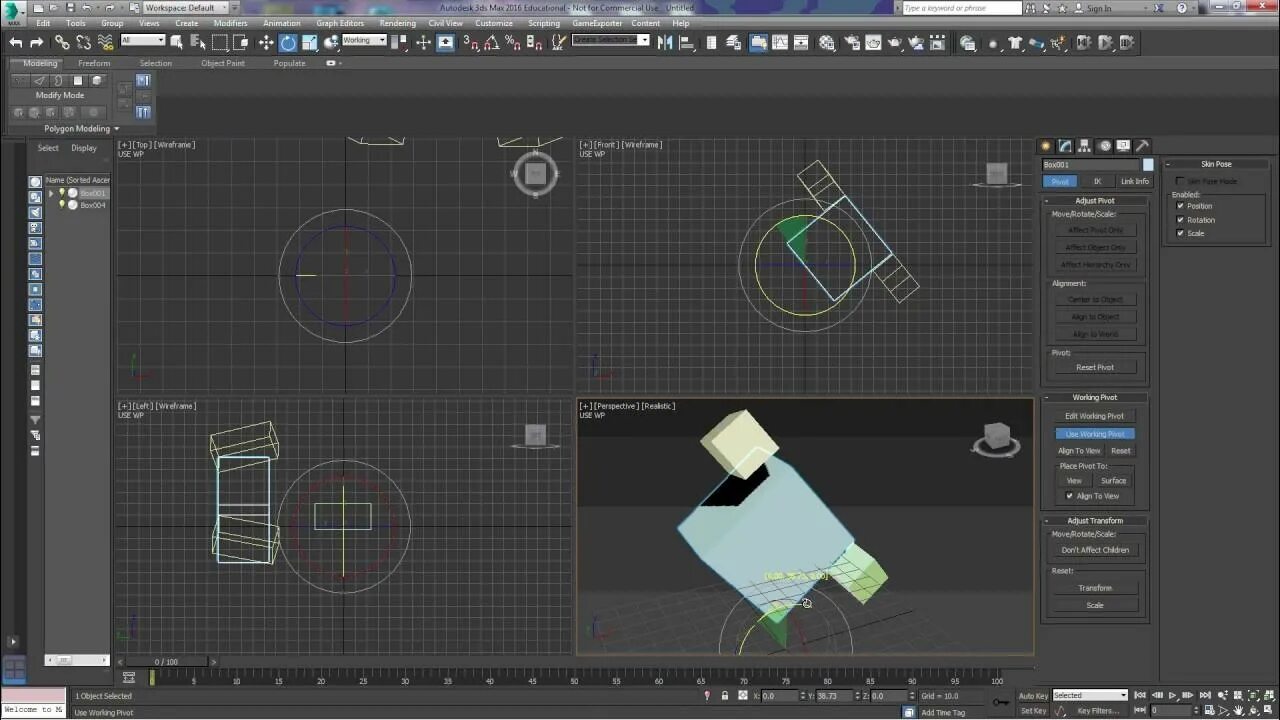Open the key filter Selected dropdown

point(1090,695)
